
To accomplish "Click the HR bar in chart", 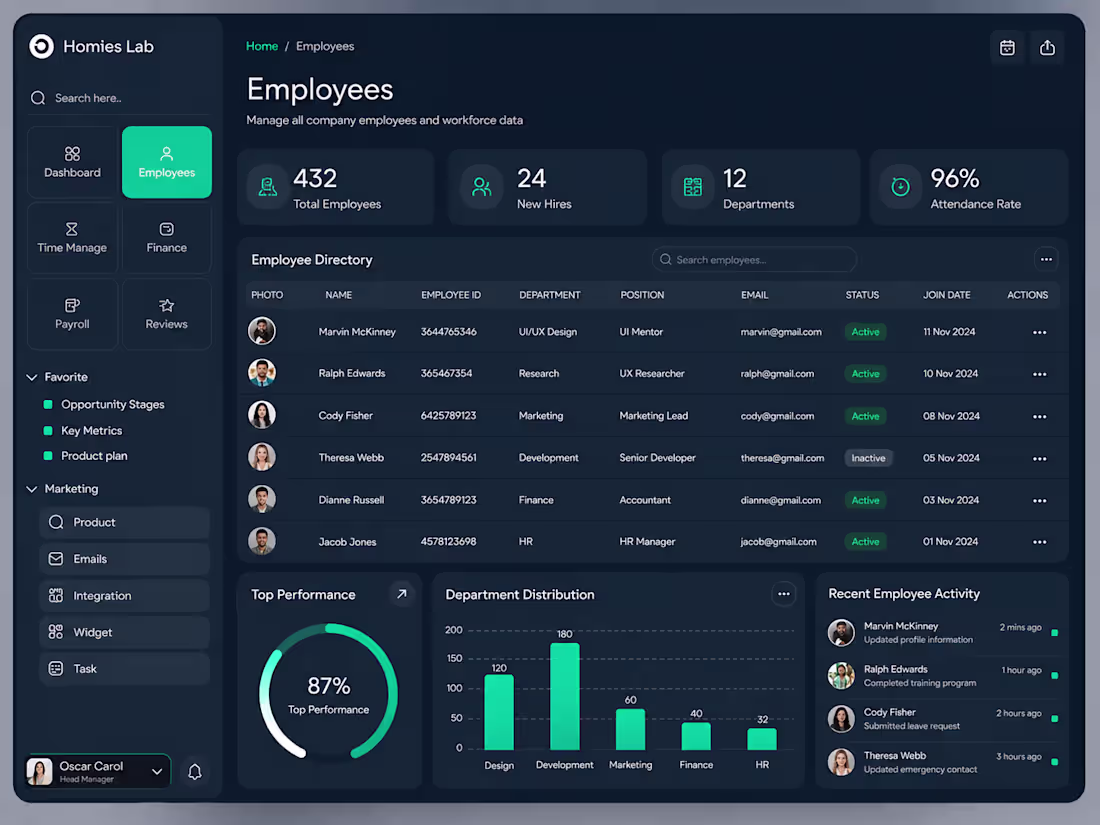I will click(761, 739).
